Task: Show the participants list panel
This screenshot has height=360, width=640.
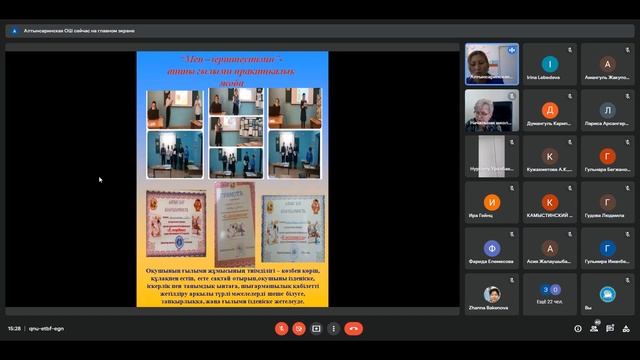Action: click(594, 328)
